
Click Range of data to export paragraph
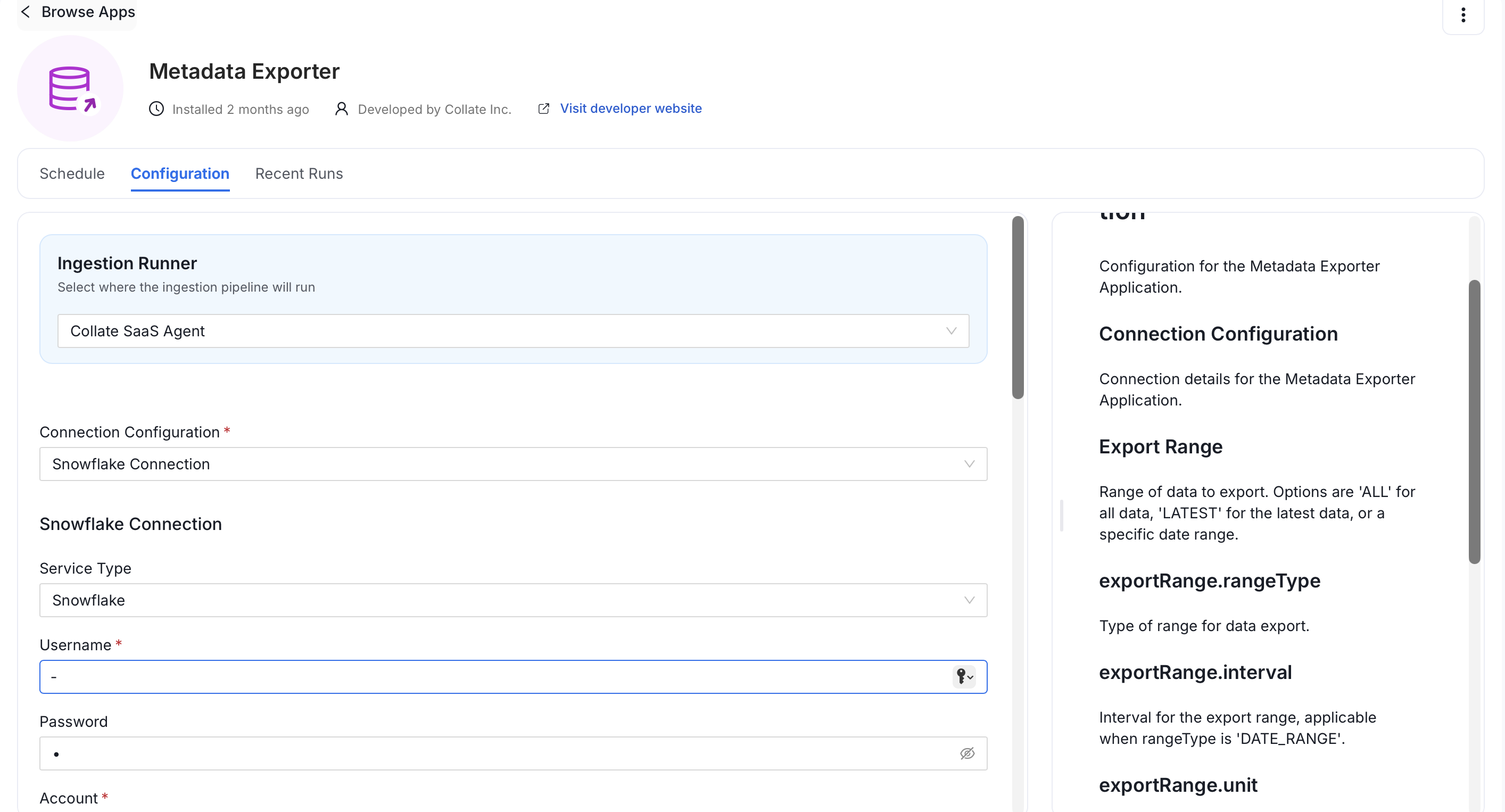pos(1258,513)
